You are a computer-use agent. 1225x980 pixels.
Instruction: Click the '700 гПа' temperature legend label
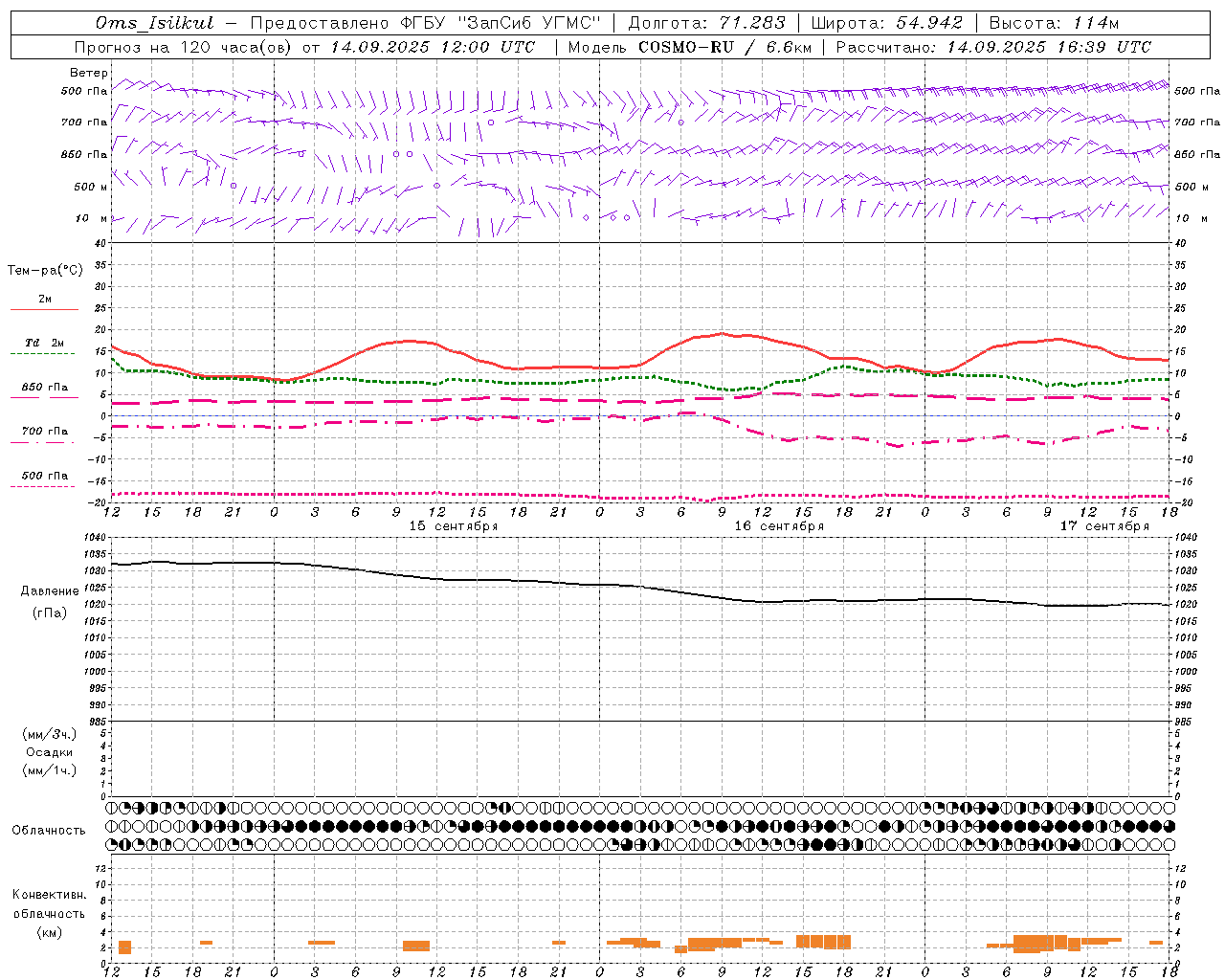tap(45, 431)
